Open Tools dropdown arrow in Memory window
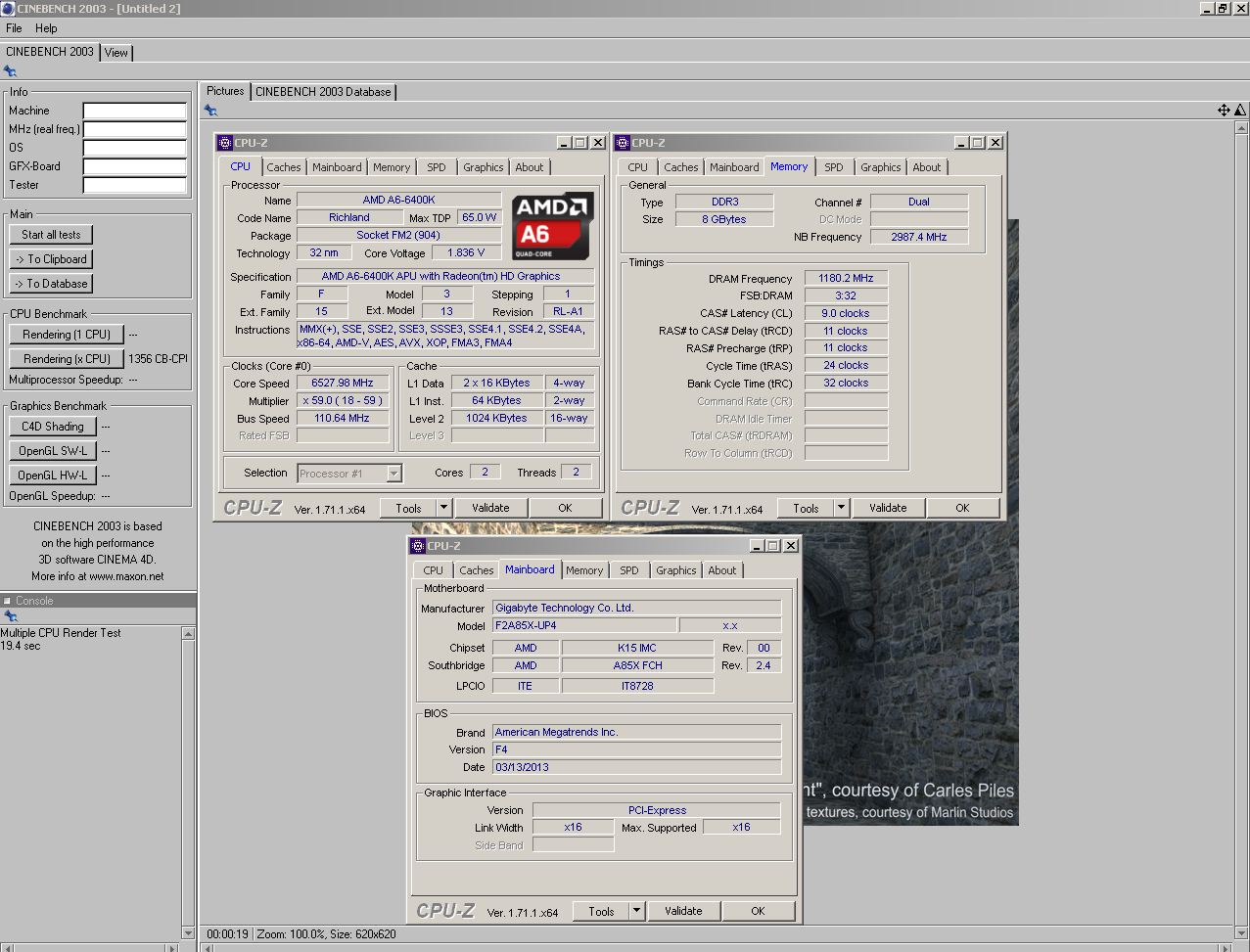Viewport: 1250px width, 952px height. point(841,508)
